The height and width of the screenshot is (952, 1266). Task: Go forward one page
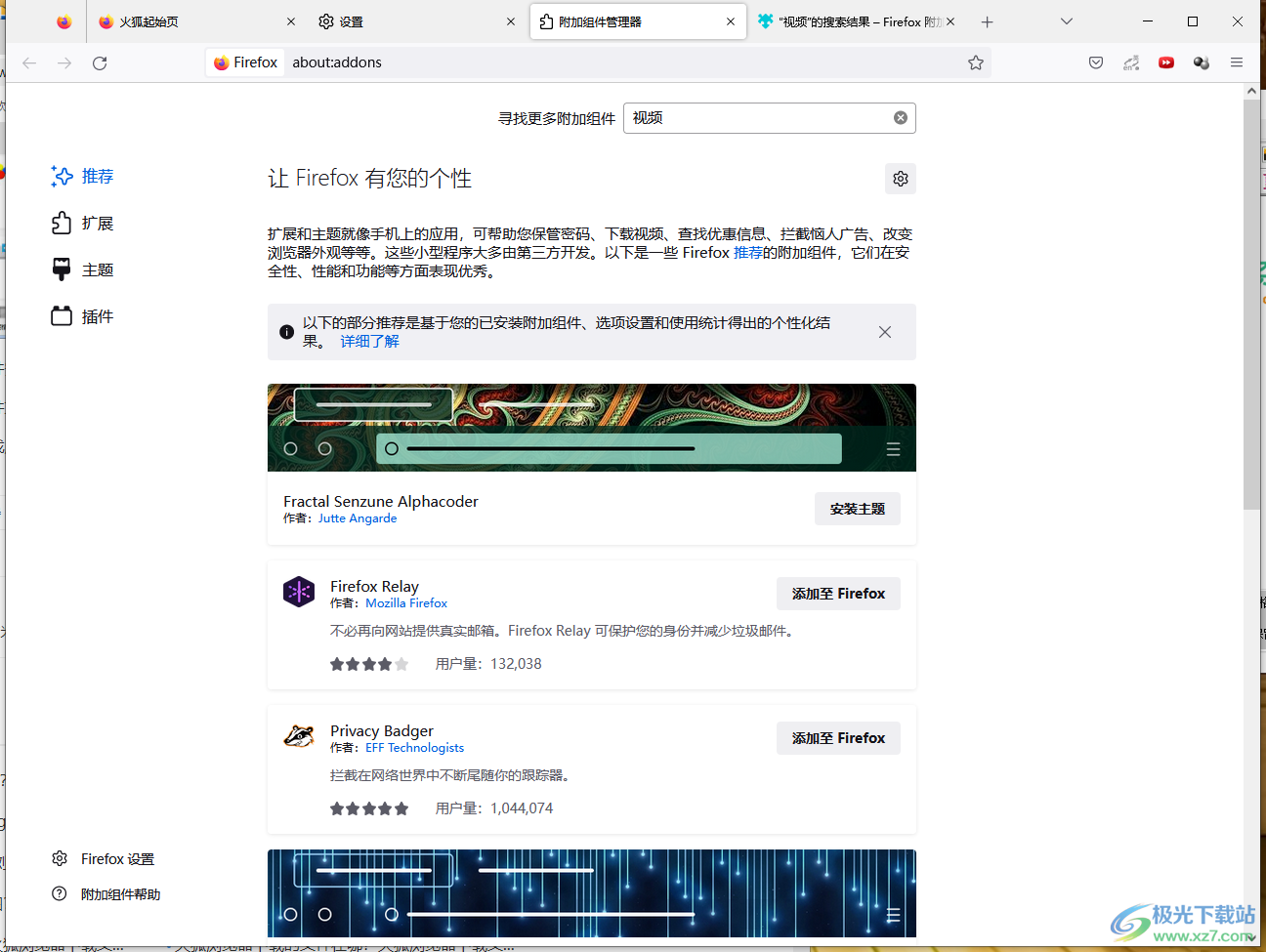(64, 62)
